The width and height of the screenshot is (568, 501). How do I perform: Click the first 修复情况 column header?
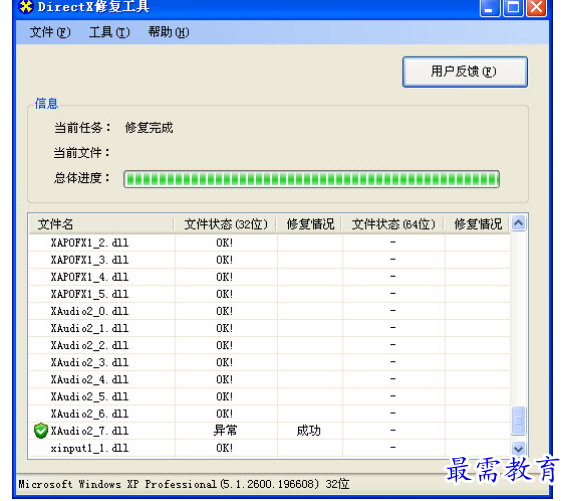(310, 224)
